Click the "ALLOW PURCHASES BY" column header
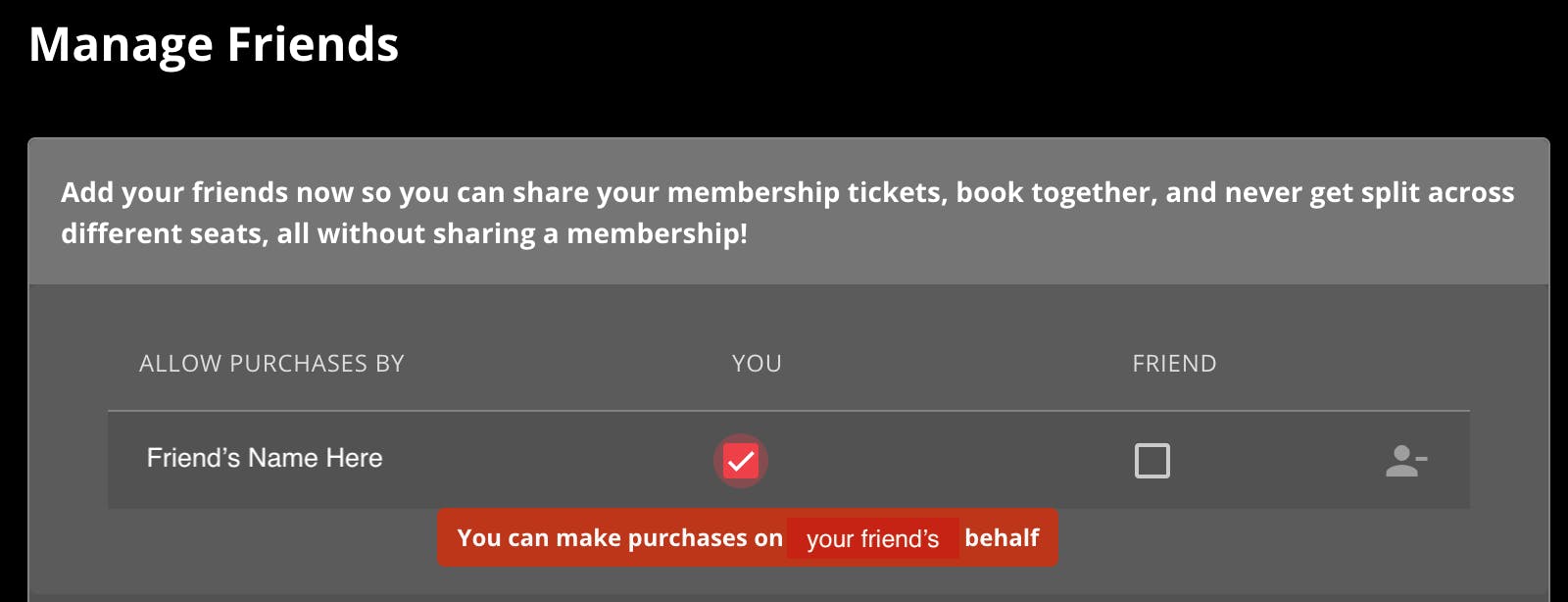1568x602 pixels. pyautogui.click(x=271, y=364)
